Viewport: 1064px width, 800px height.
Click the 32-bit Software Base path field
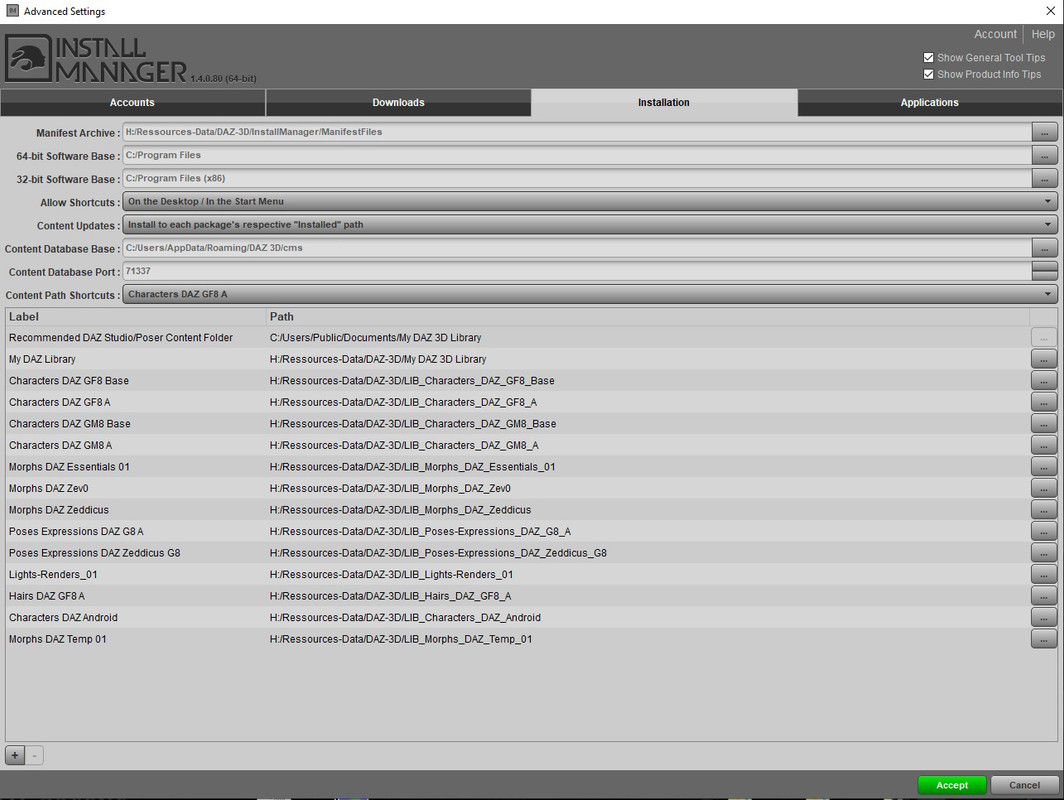point(577,178)
